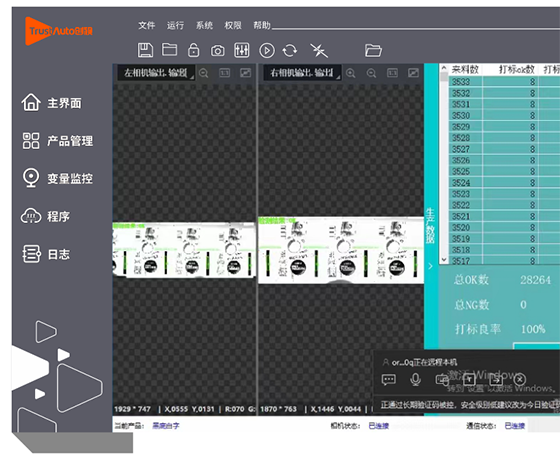Open the 帮助 menu
The image size is (560, 460).
pyautogui.click(x=262, y=25)
